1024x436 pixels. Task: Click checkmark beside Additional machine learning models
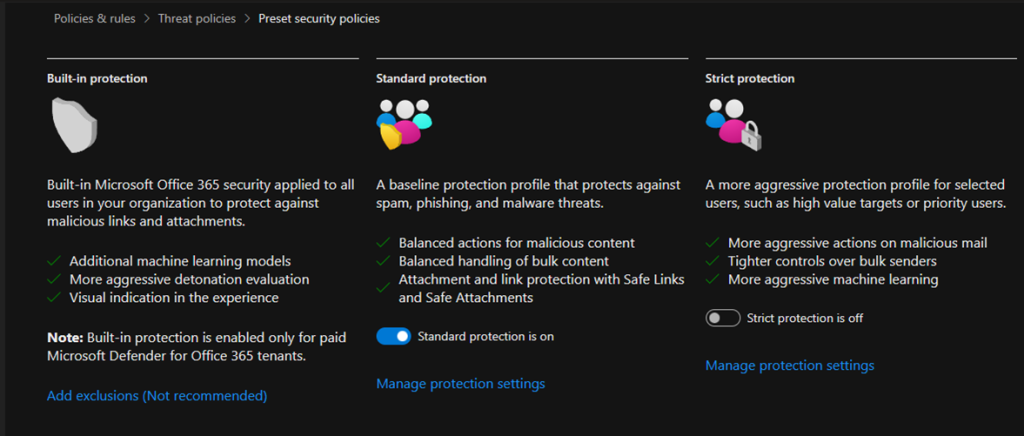[x=54, y=261]
